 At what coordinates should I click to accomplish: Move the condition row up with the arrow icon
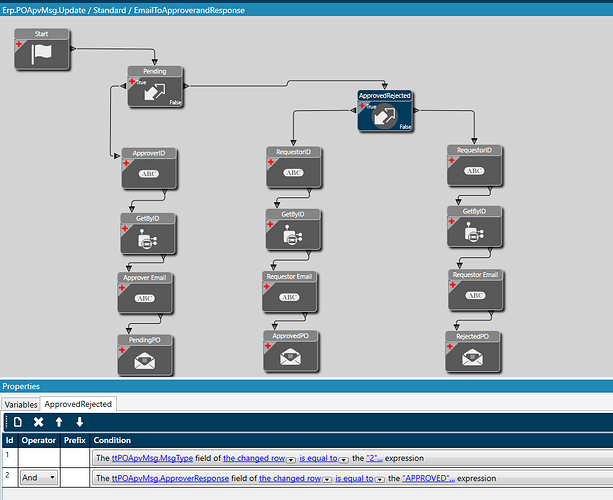click(x=59, y=422)
